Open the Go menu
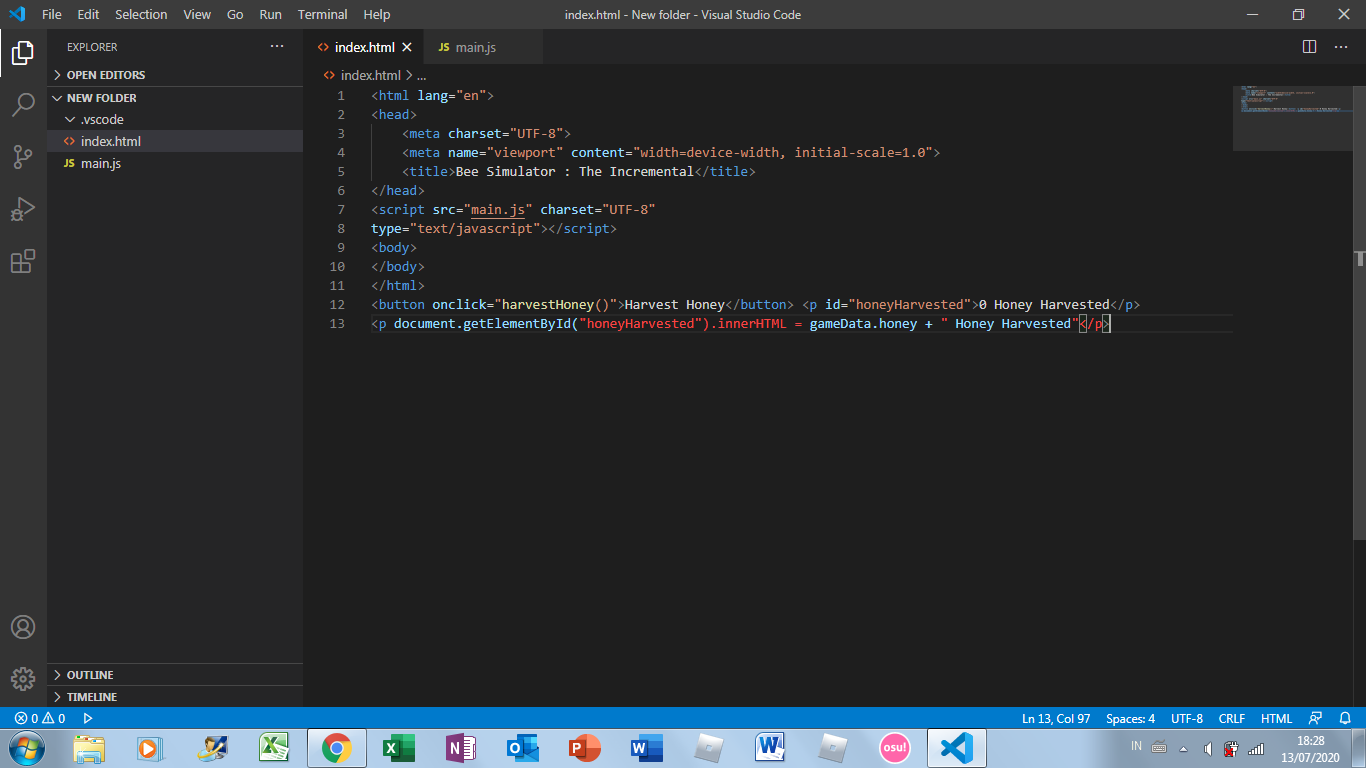Image resolution: width=1366 pixels, height=768 pixels. [235, 14]
